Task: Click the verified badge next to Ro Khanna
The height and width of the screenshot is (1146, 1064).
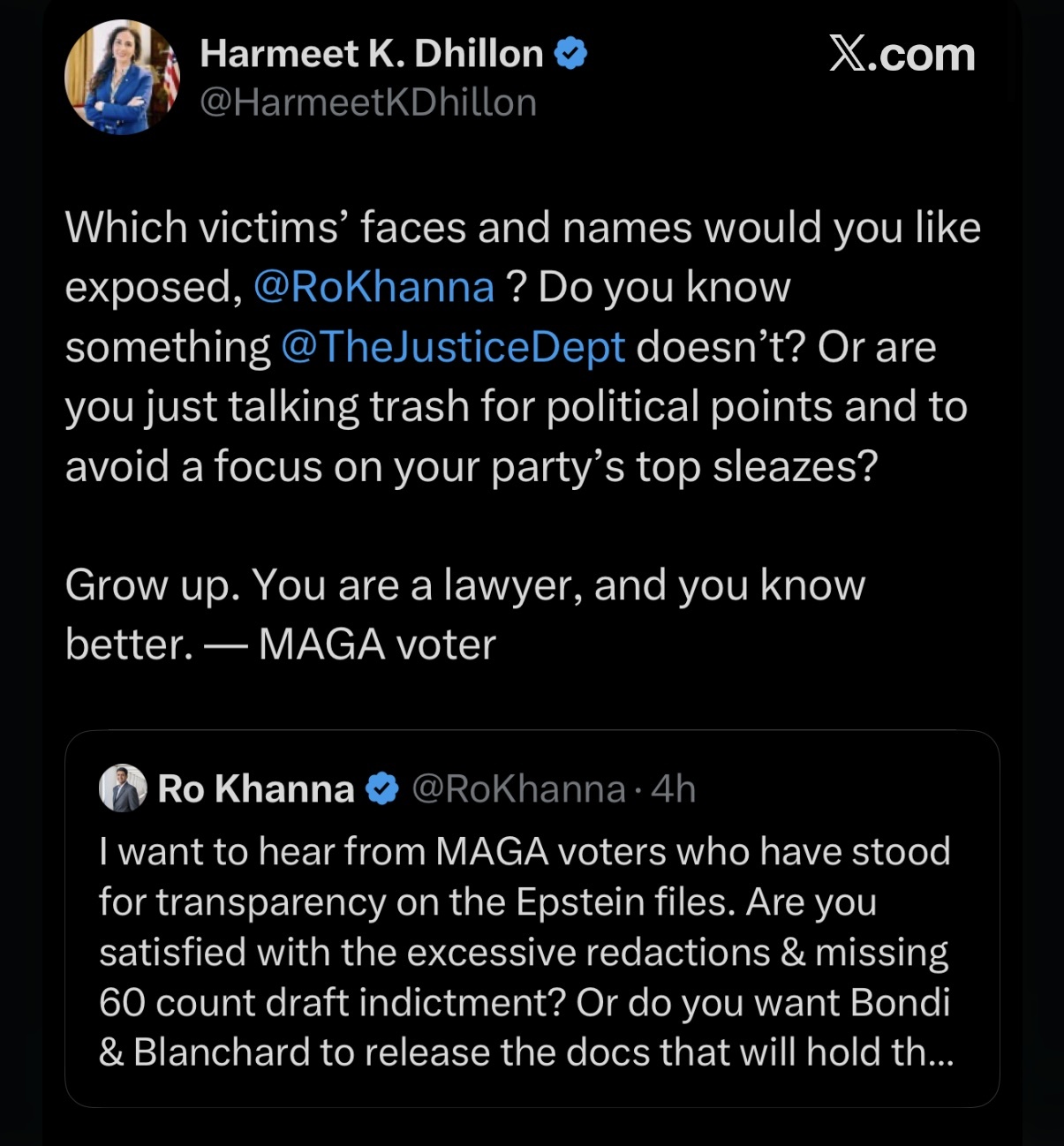Action: point(382,788)
